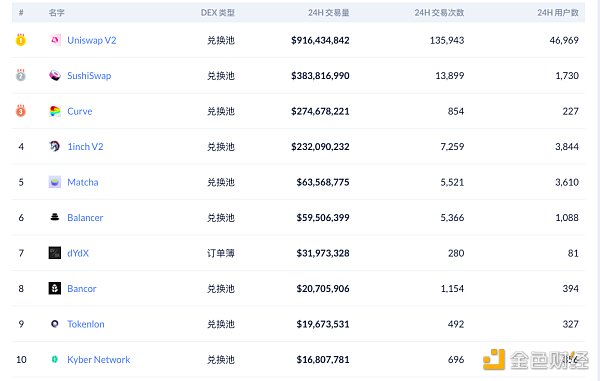This screenshot has width=600, height=381.
Task: Click the Matcha logo icon
Action: coord(55,182)
